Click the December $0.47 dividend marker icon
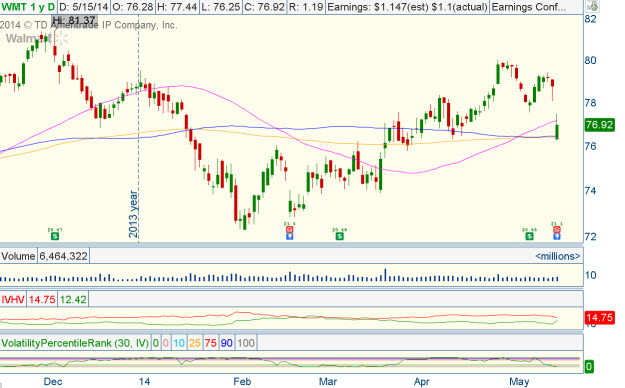Screen dimensions: 625x388 (x=55, y=236)
